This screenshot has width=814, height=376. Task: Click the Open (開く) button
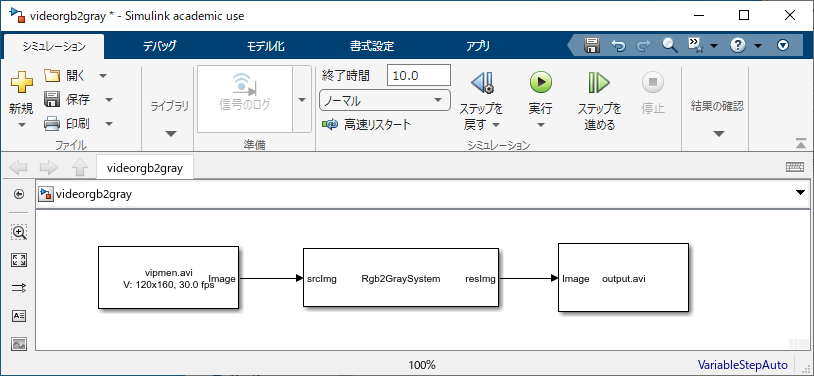coord(65,76)
